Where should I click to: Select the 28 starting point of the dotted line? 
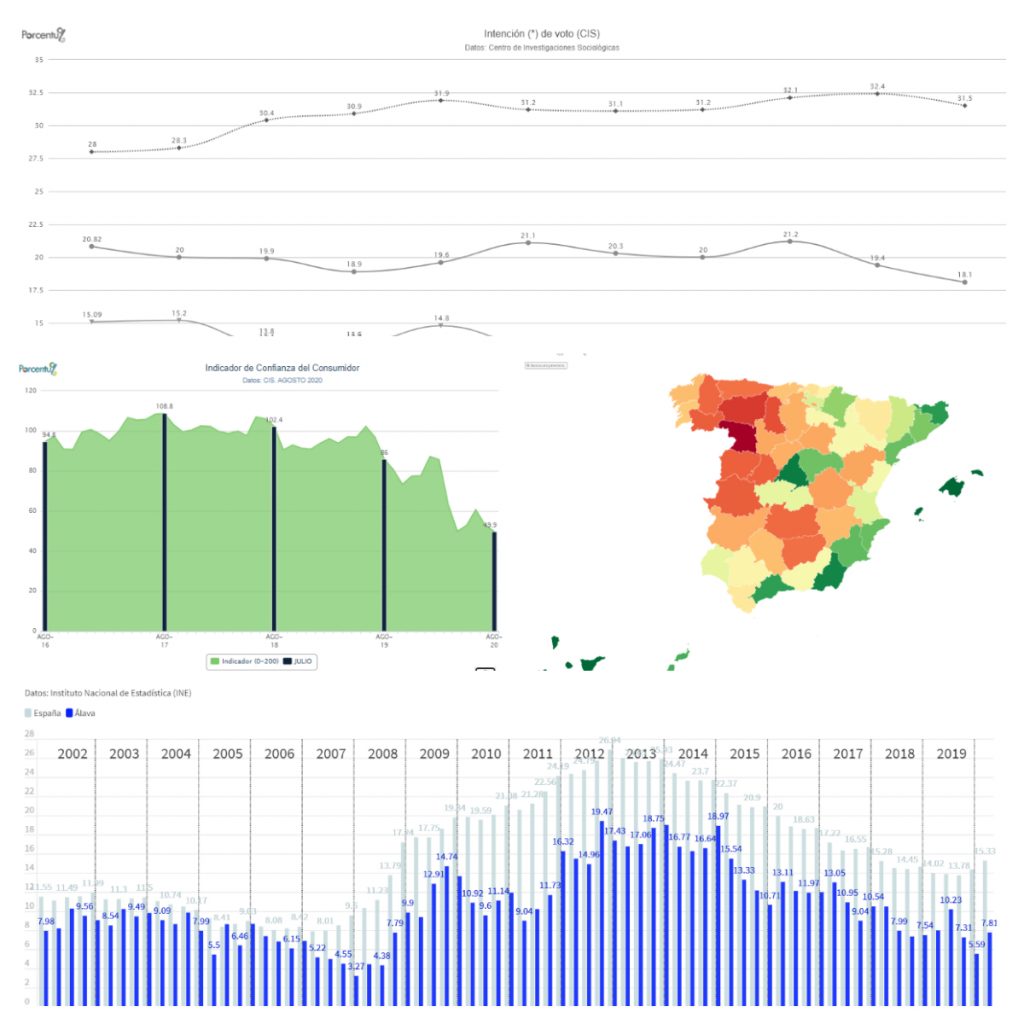[x=92, y=152]
